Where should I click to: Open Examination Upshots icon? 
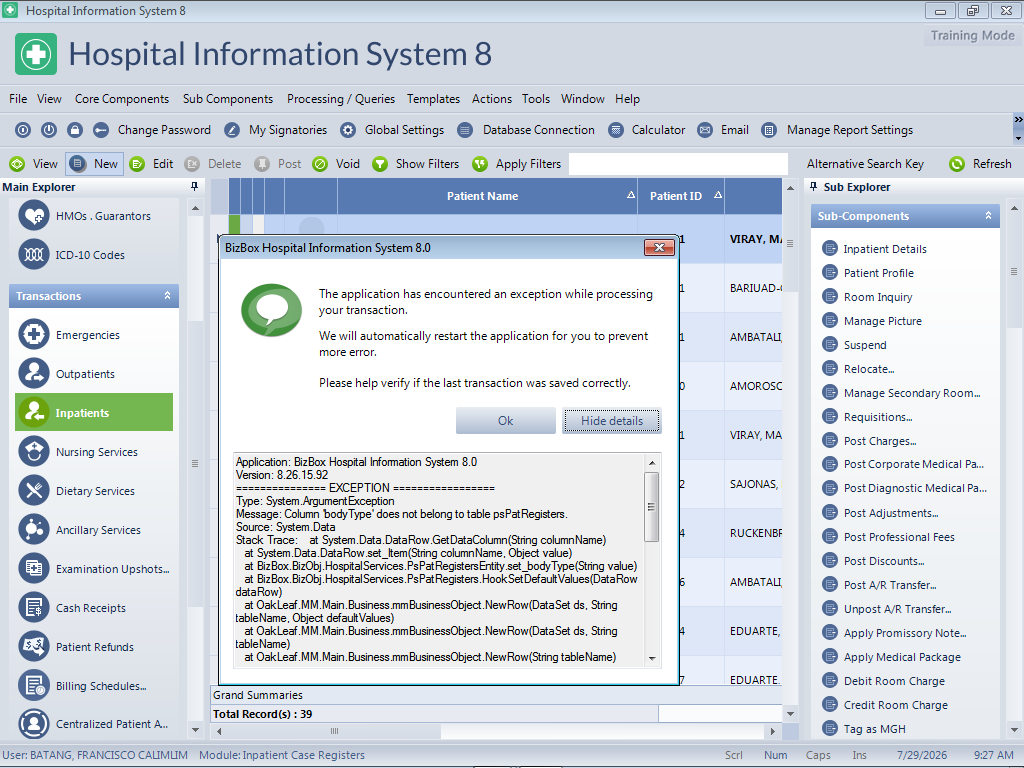34,568
